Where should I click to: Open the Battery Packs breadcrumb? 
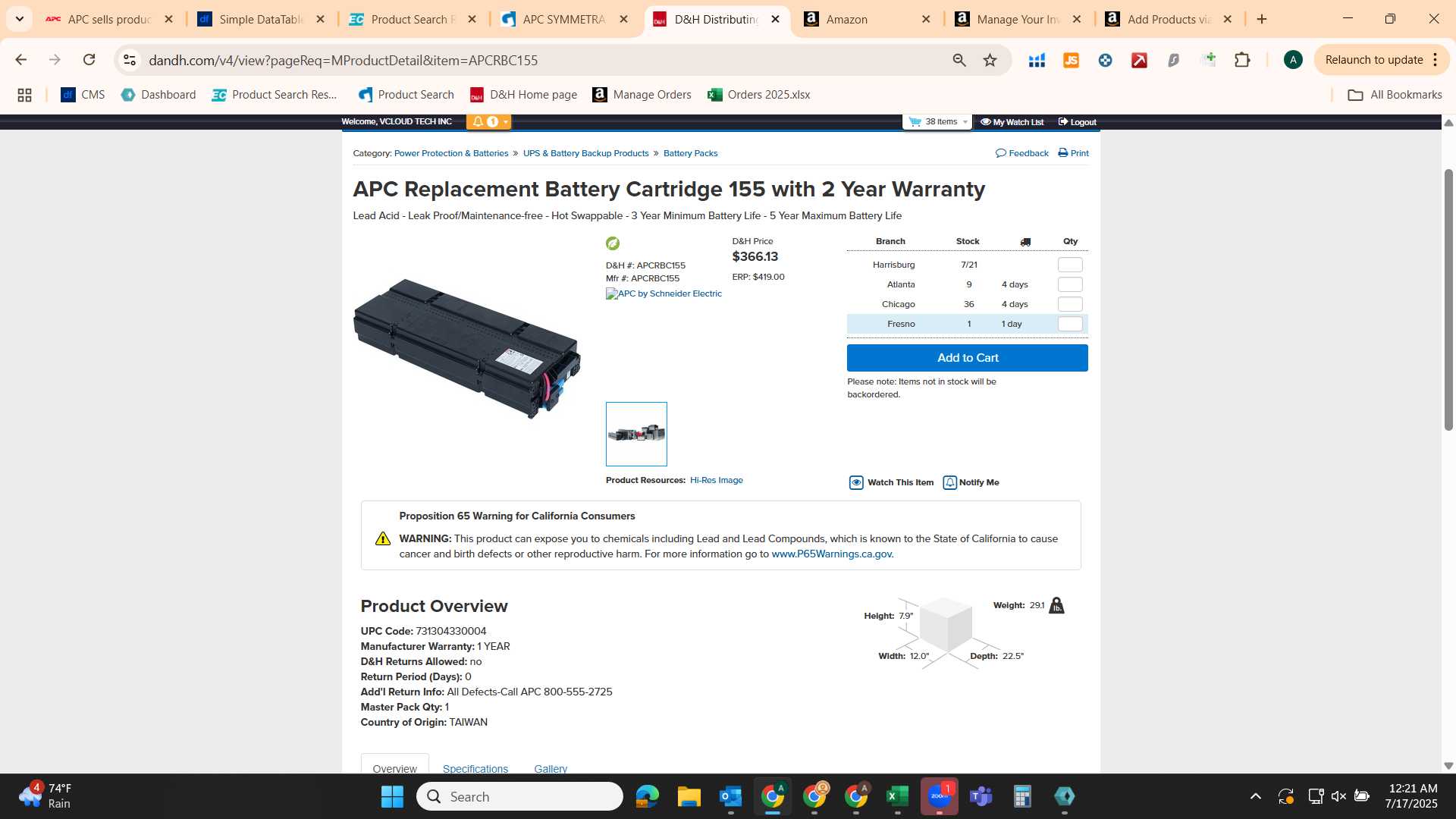[x=690, y=153]
